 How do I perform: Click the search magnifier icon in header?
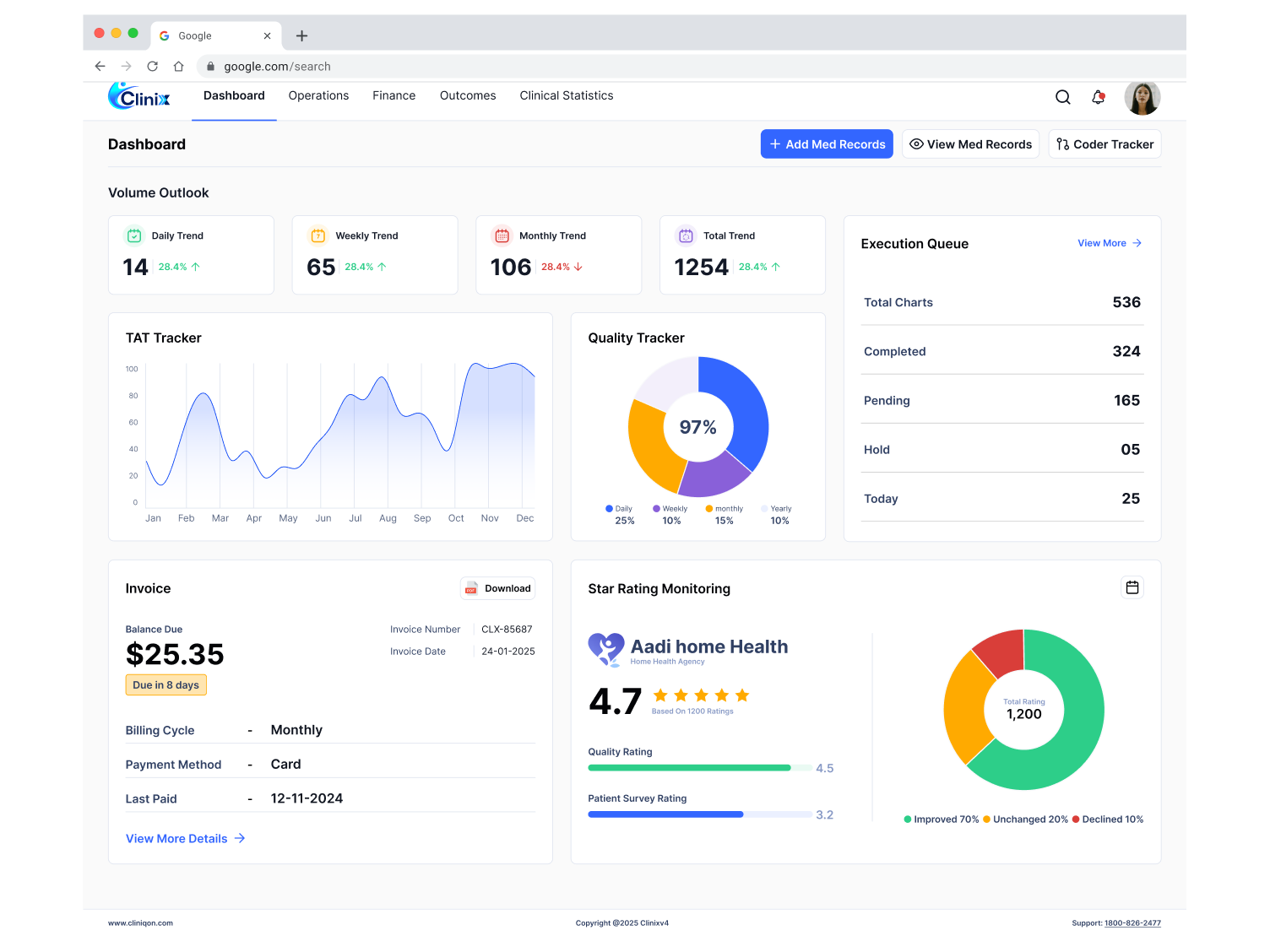coord(1063,97)
